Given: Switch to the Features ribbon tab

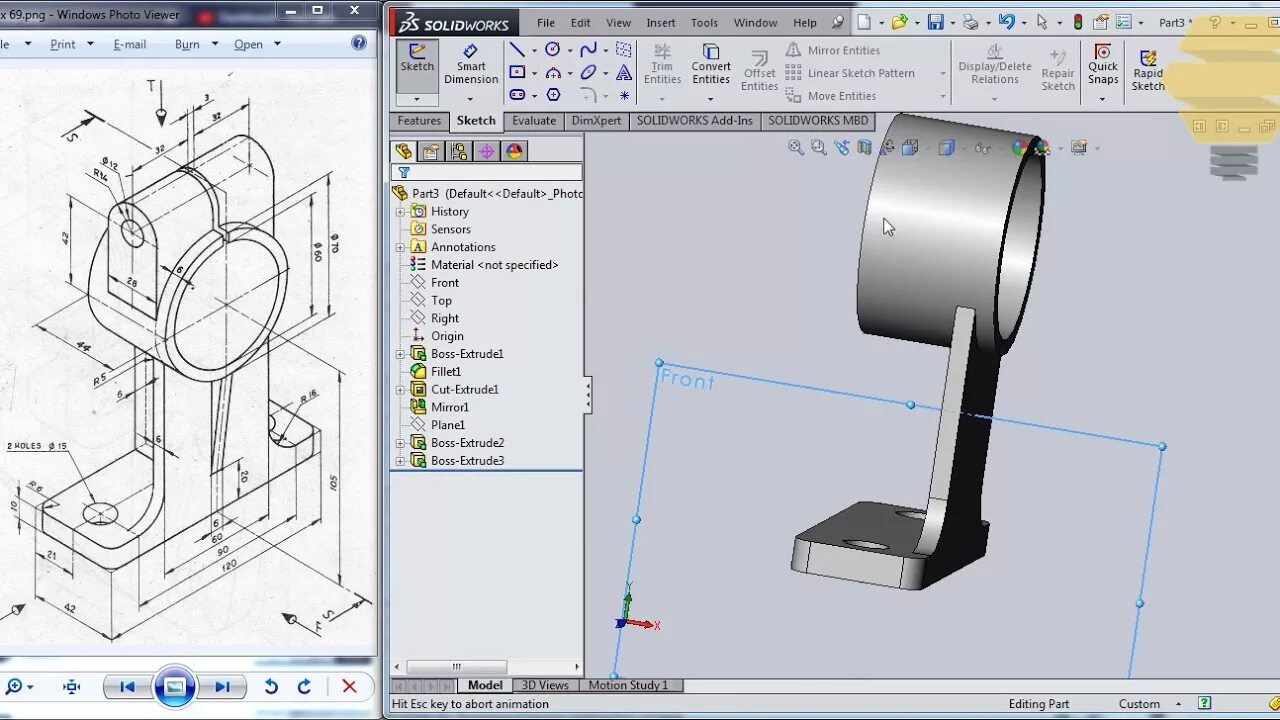Looking at the screenshot, I should point(418,121).
